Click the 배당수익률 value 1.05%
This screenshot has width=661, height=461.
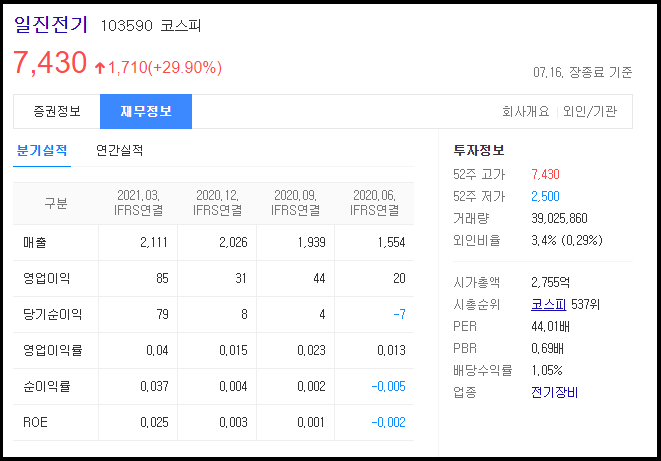point(547,370)
